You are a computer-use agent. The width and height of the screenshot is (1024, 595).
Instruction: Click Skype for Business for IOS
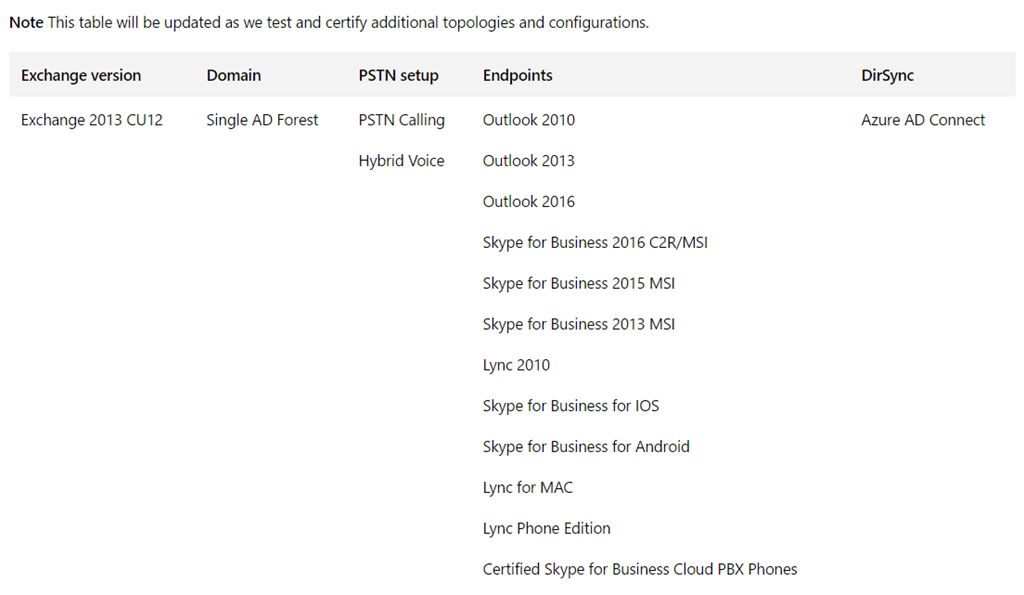tap(570, 406)
